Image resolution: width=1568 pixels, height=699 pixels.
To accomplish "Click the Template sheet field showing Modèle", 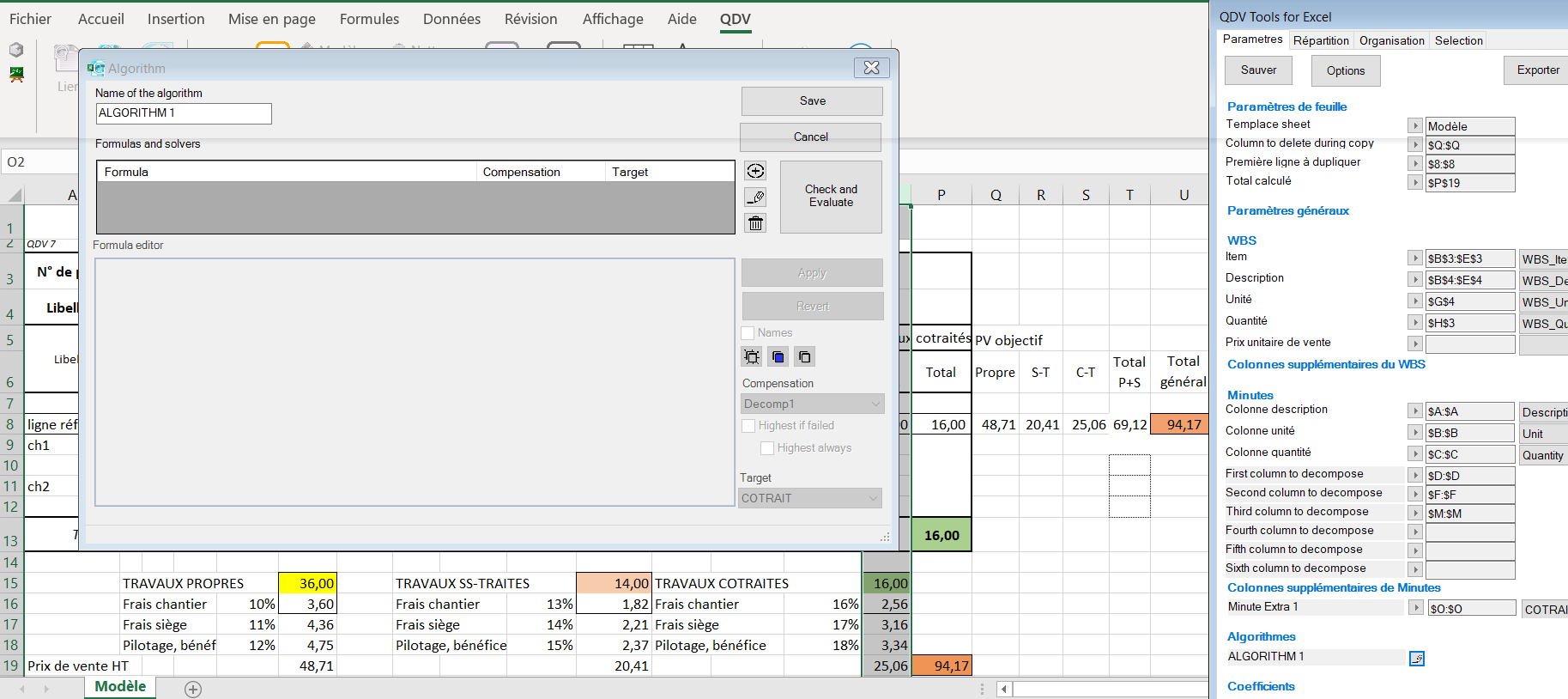I will coord(1470,126).
